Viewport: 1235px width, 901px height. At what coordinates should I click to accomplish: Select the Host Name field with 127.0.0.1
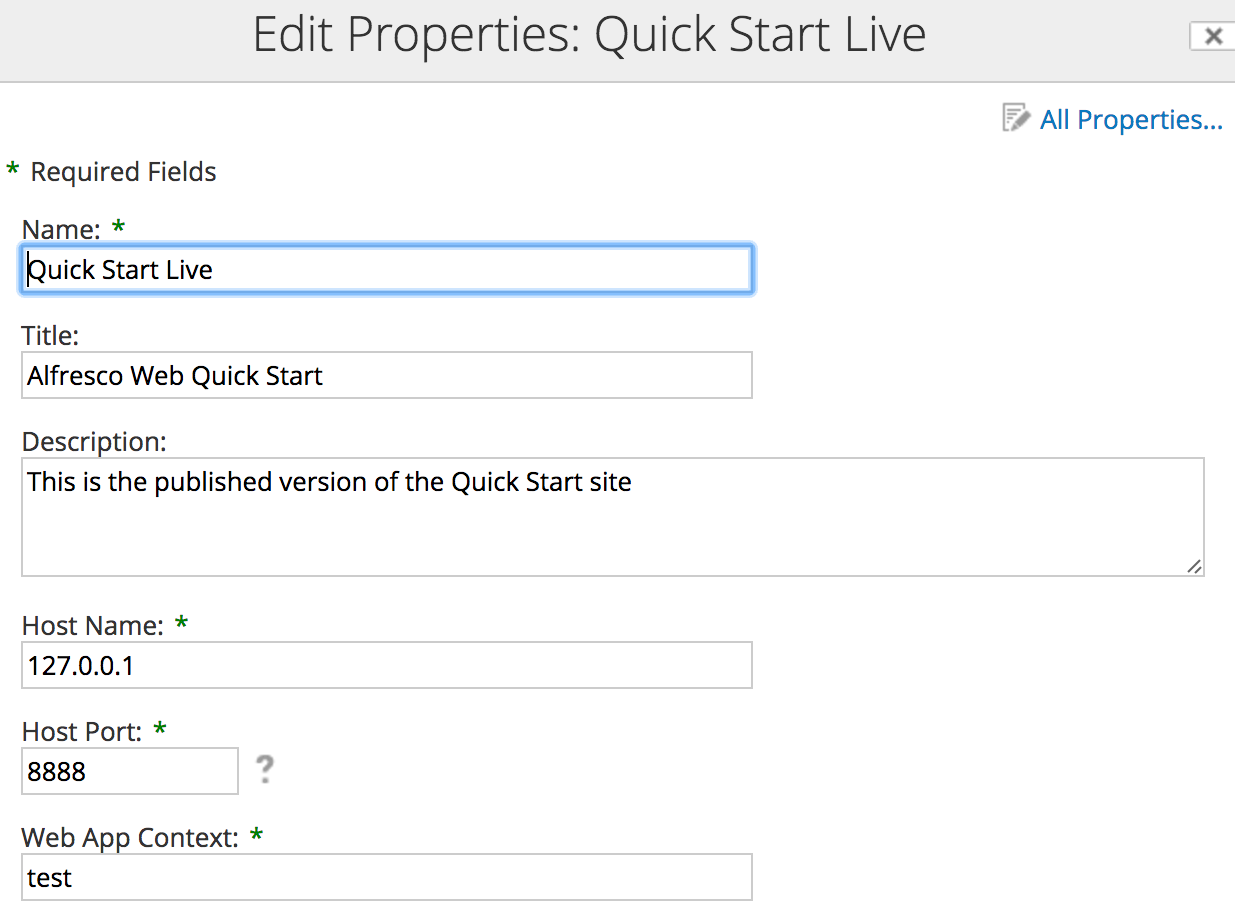(386, 665)
